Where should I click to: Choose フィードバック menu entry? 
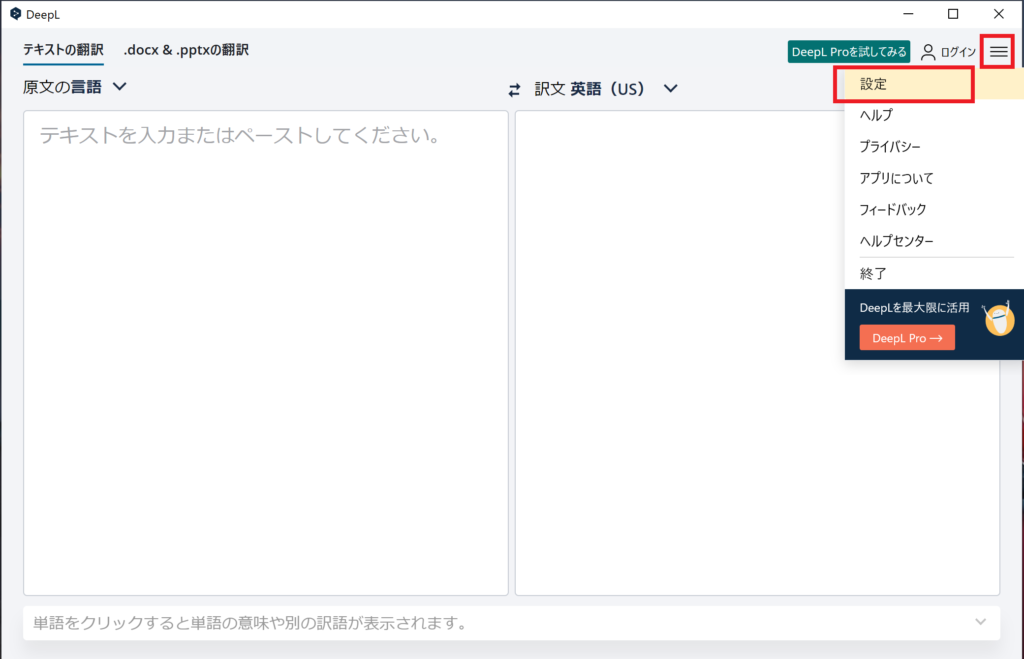point(934,209)
